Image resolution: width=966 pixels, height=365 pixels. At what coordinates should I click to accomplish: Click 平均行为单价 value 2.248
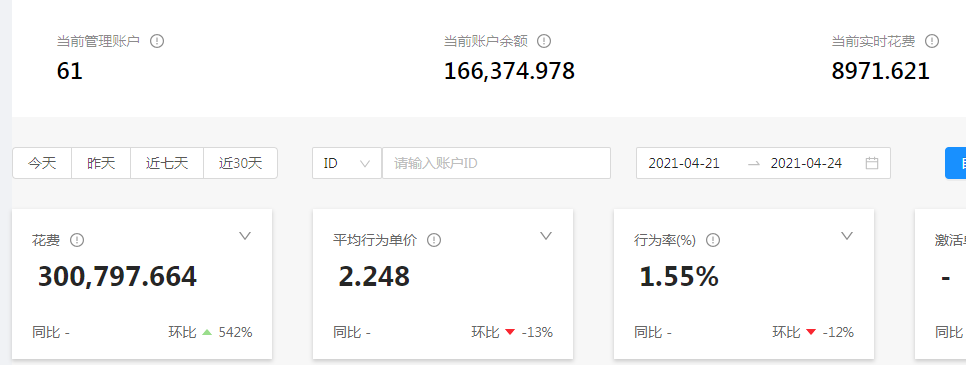click(374, 277)
